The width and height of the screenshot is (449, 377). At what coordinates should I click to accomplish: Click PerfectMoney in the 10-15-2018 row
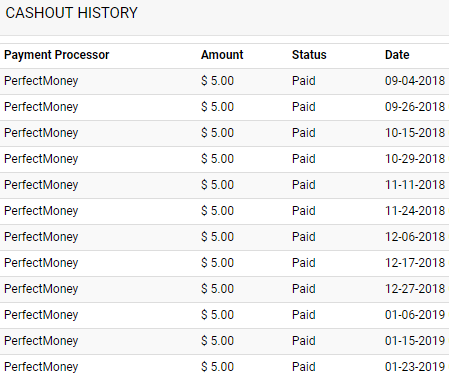(41, 133)
